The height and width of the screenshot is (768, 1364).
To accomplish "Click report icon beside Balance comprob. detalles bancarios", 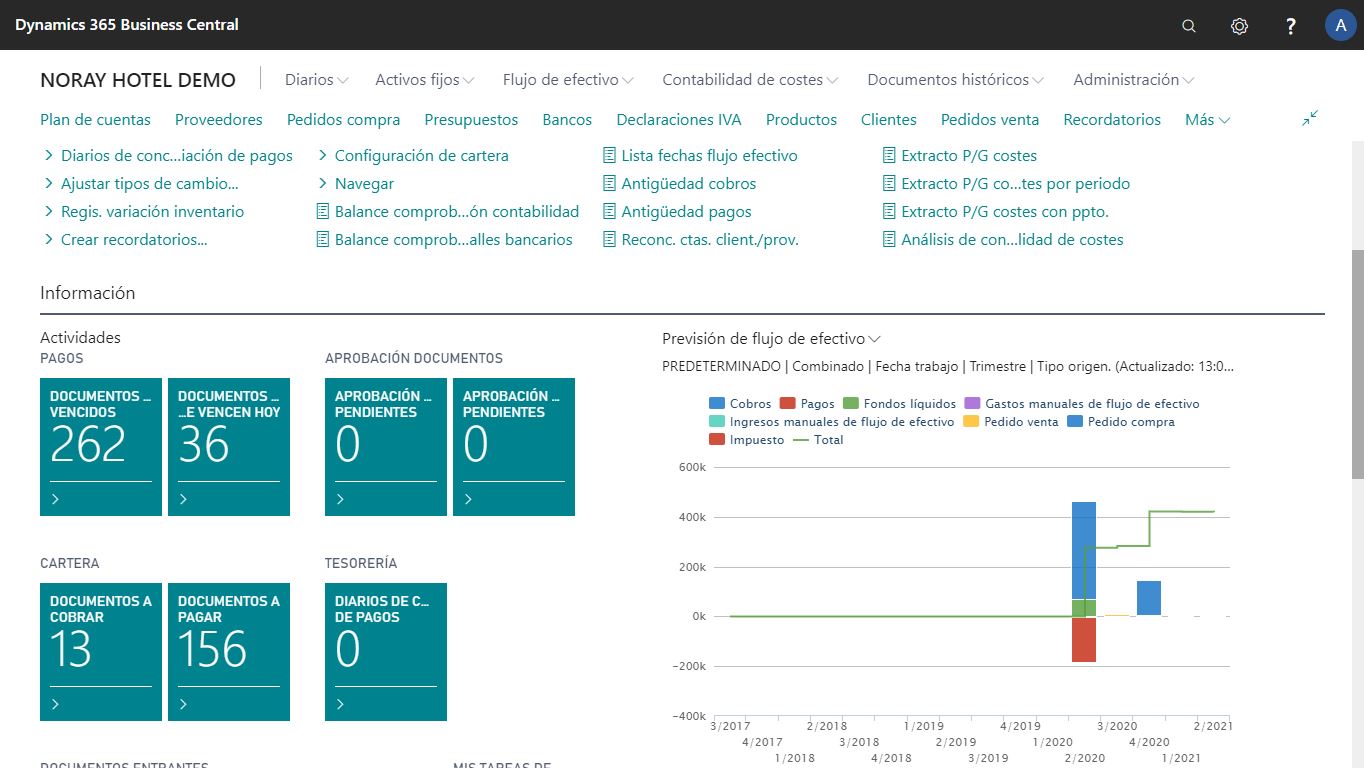I will [x=322, y=240].
